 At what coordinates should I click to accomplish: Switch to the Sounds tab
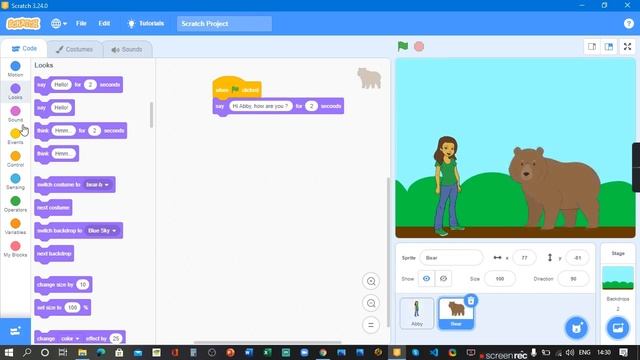127,49
